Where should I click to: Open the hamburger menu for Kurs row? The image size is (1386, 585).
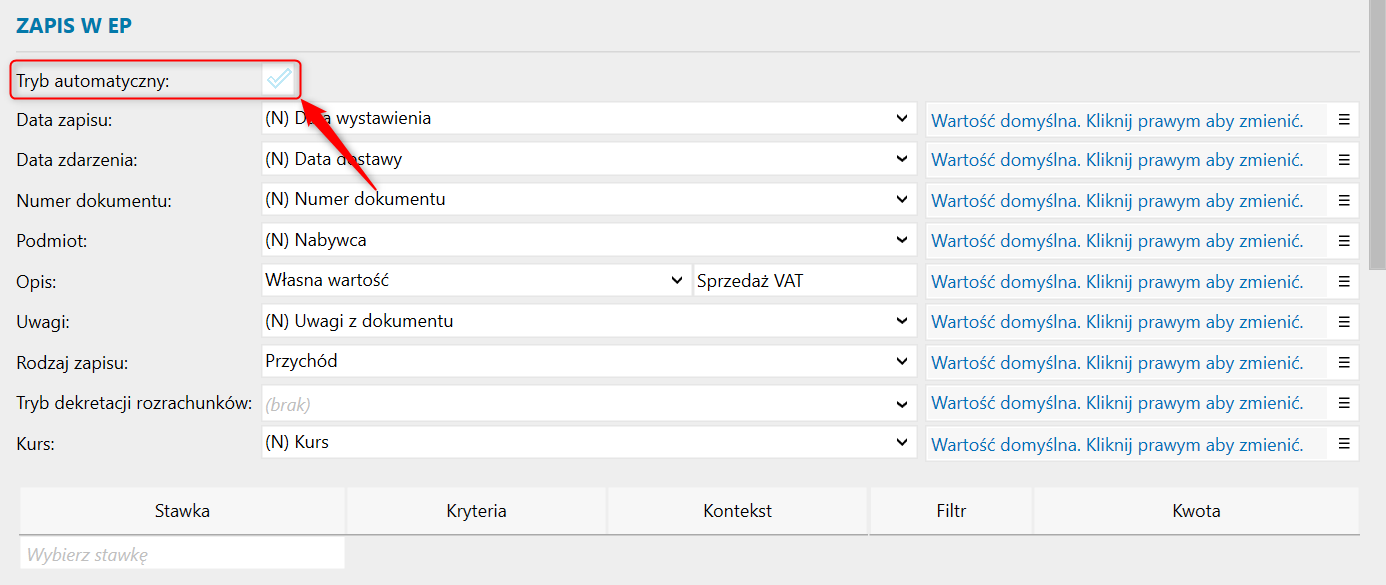pos(1343,443)
